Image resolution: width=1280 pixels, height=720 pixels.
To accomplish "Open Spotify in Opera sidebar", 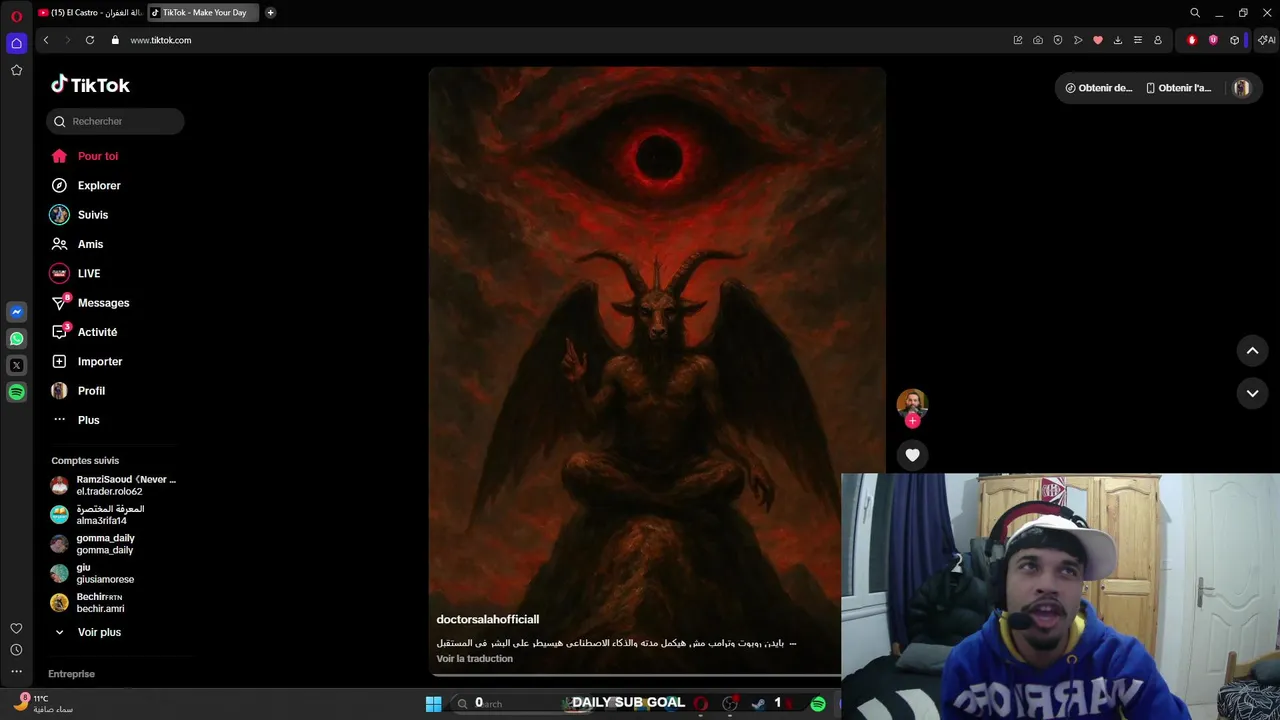I will click(x=16, y=393).
